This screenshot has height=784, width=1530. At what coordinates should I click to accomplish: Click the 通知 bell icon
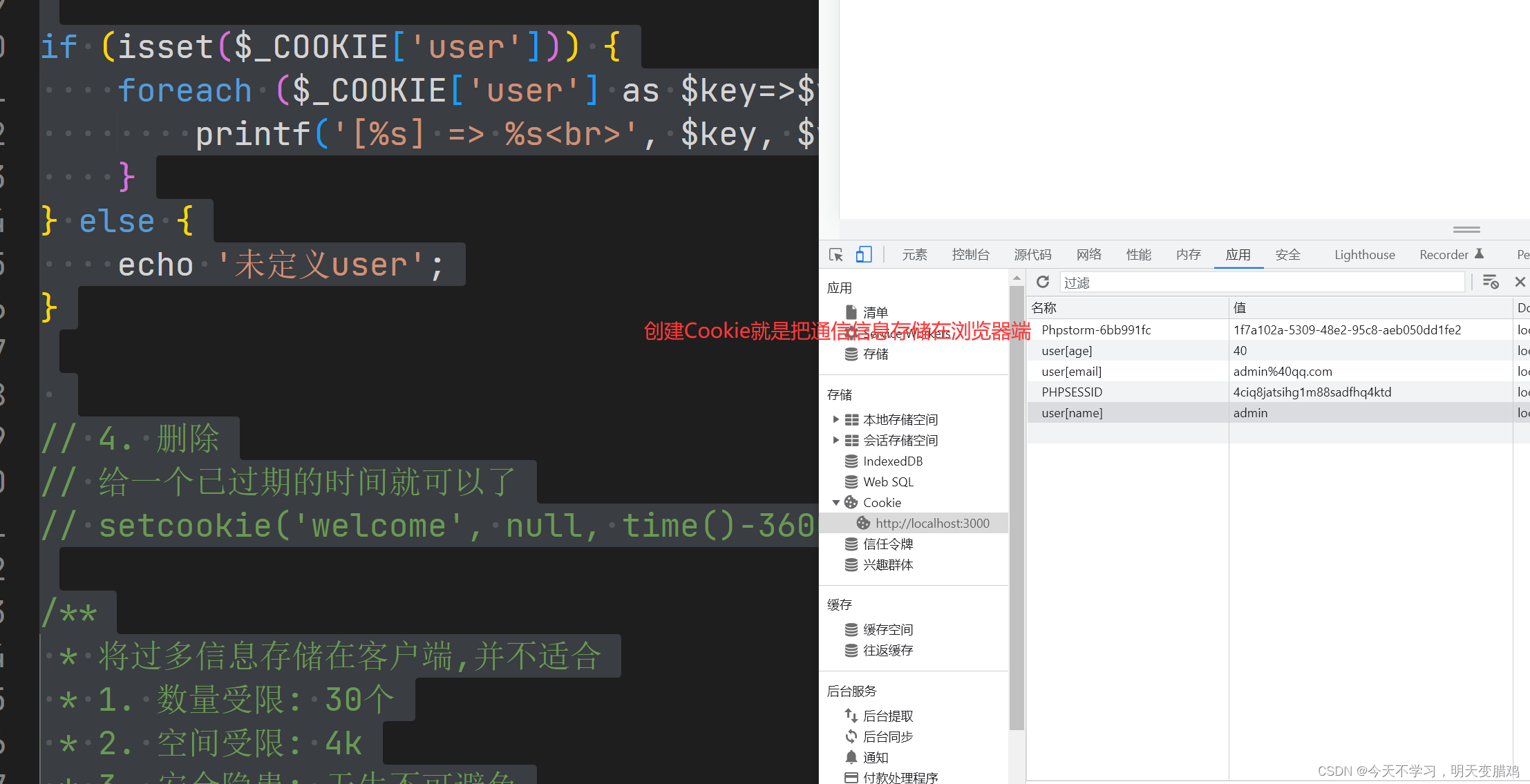pyautogui.click(x=851, y=757)
